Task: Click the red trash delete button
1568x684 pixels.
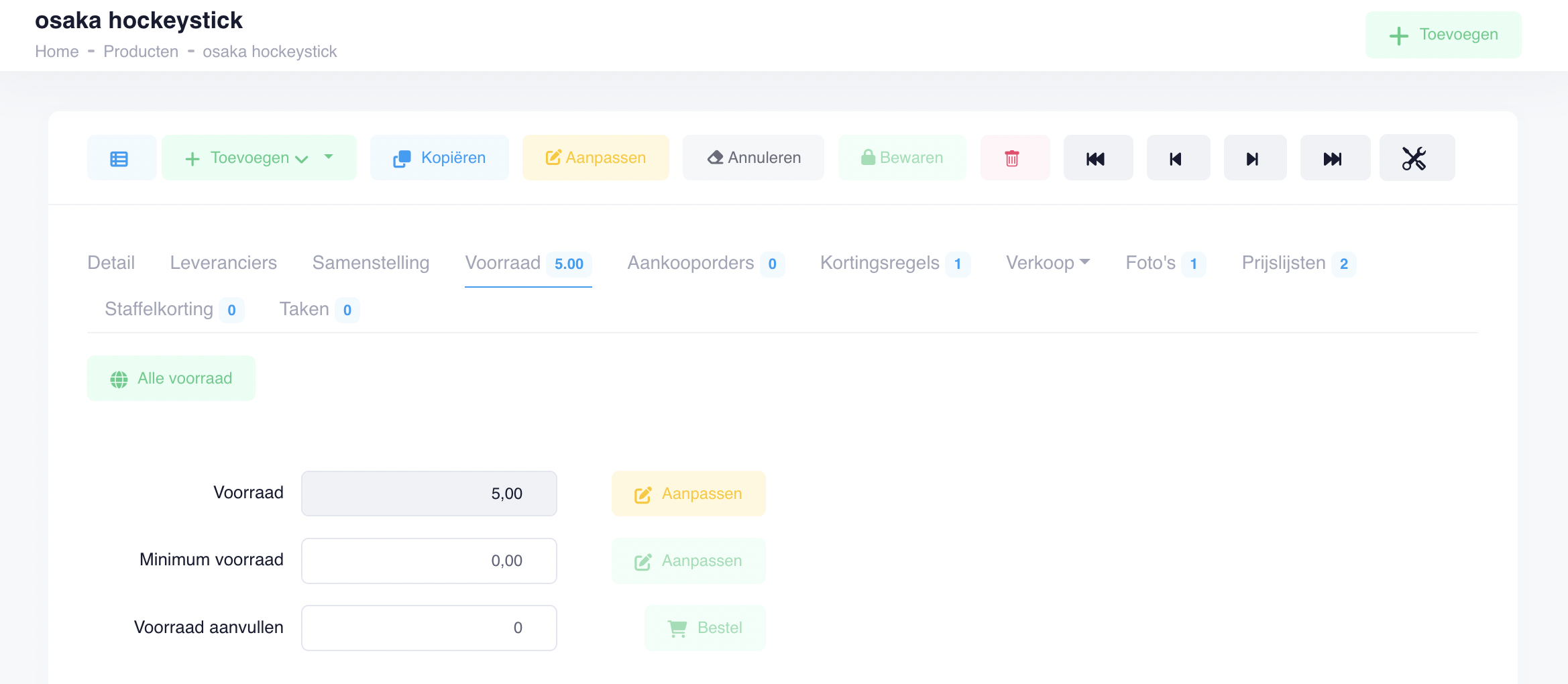Action: tap(1014, 158)
